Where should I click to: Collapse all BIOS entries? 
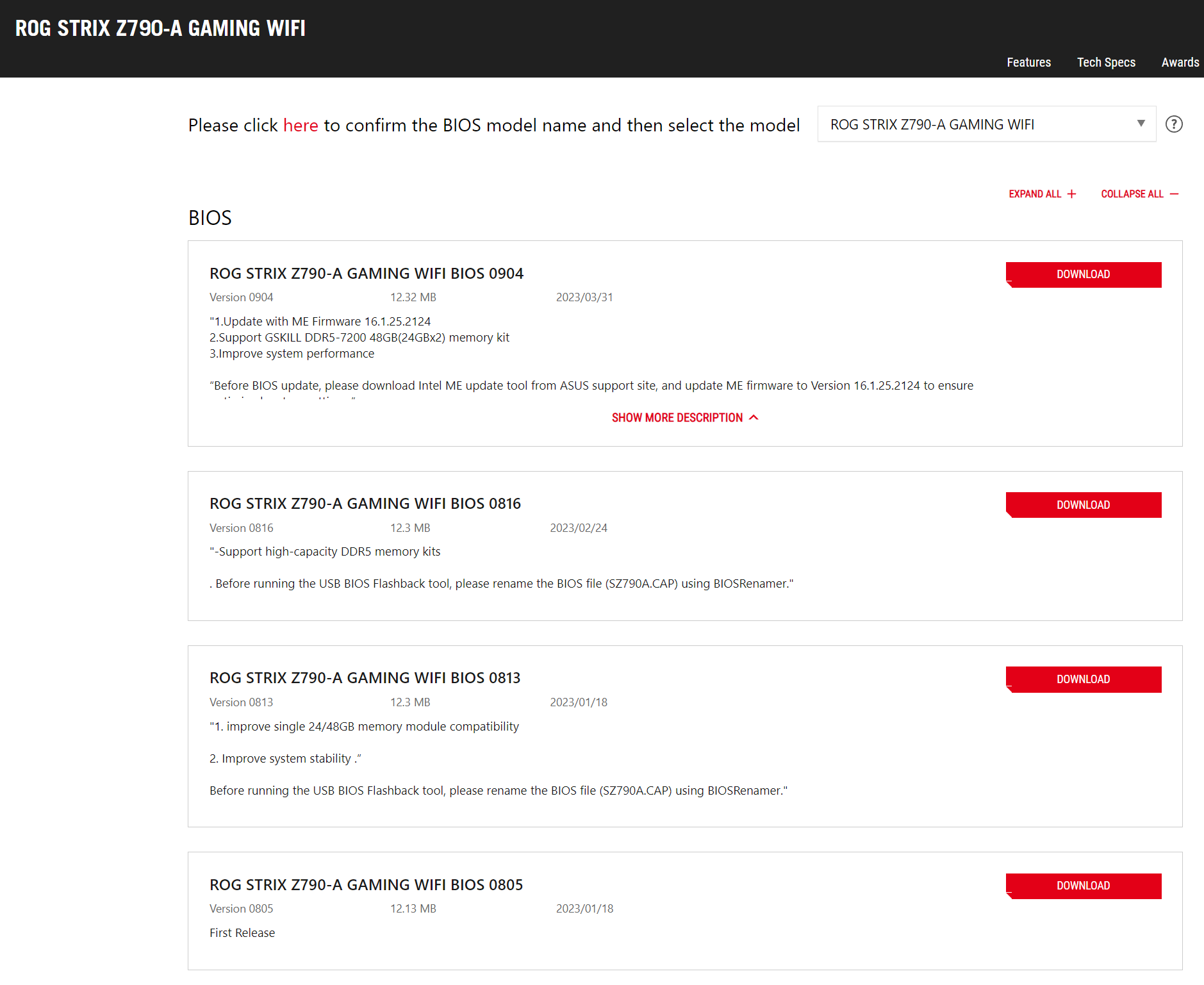pos(1140,194)
